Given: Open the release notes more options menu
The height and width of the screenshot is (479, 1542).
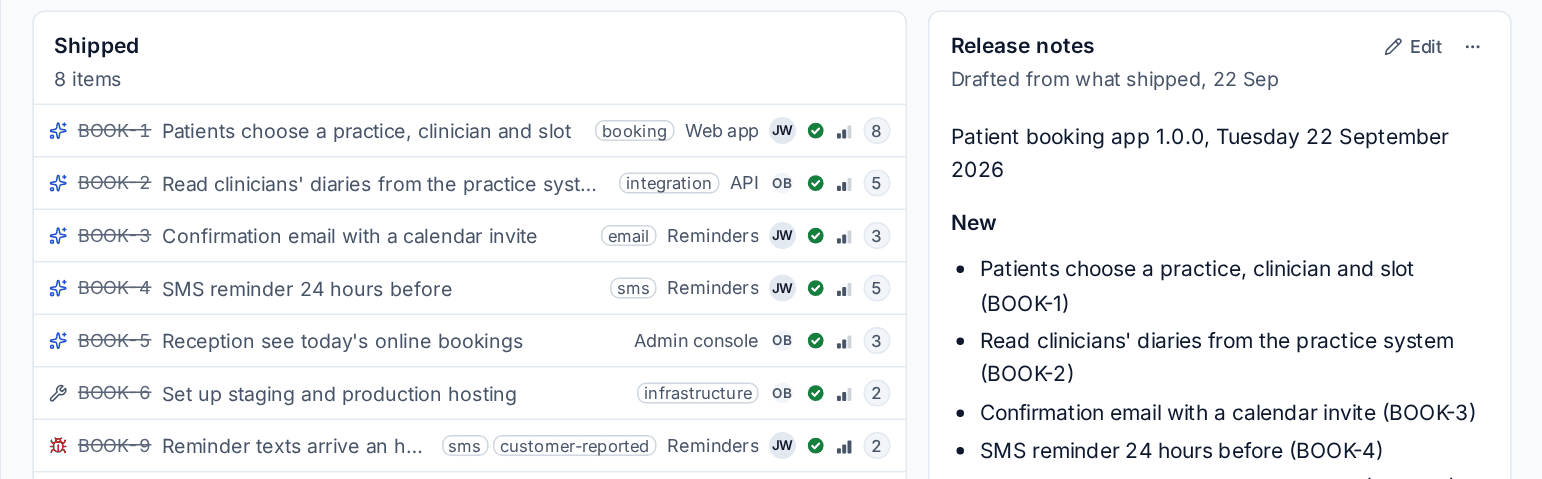Looking at the screenshot, I should 1472,47.
